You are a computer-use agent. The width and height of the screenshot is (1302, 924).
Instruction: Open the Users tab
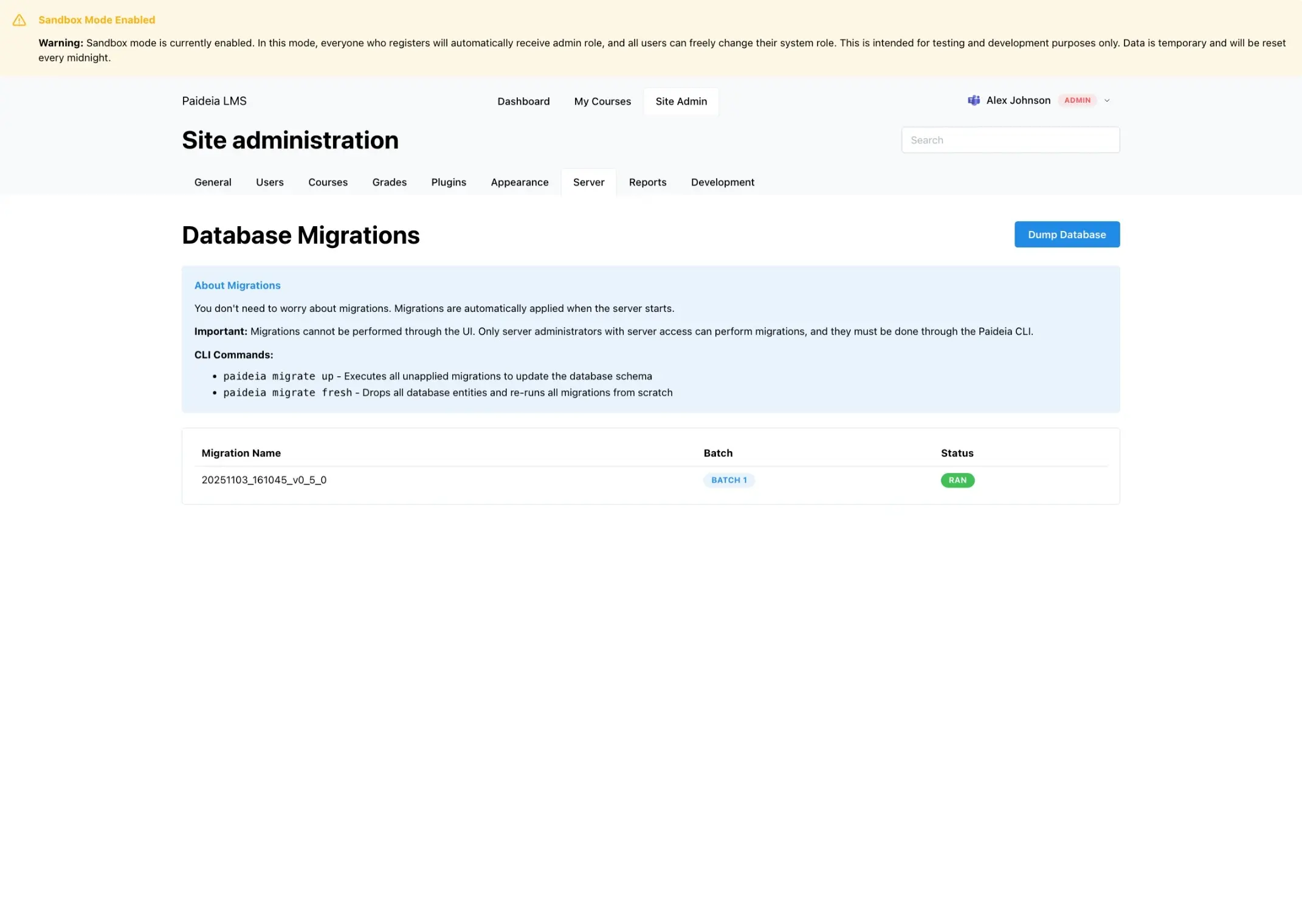point(269,182)
